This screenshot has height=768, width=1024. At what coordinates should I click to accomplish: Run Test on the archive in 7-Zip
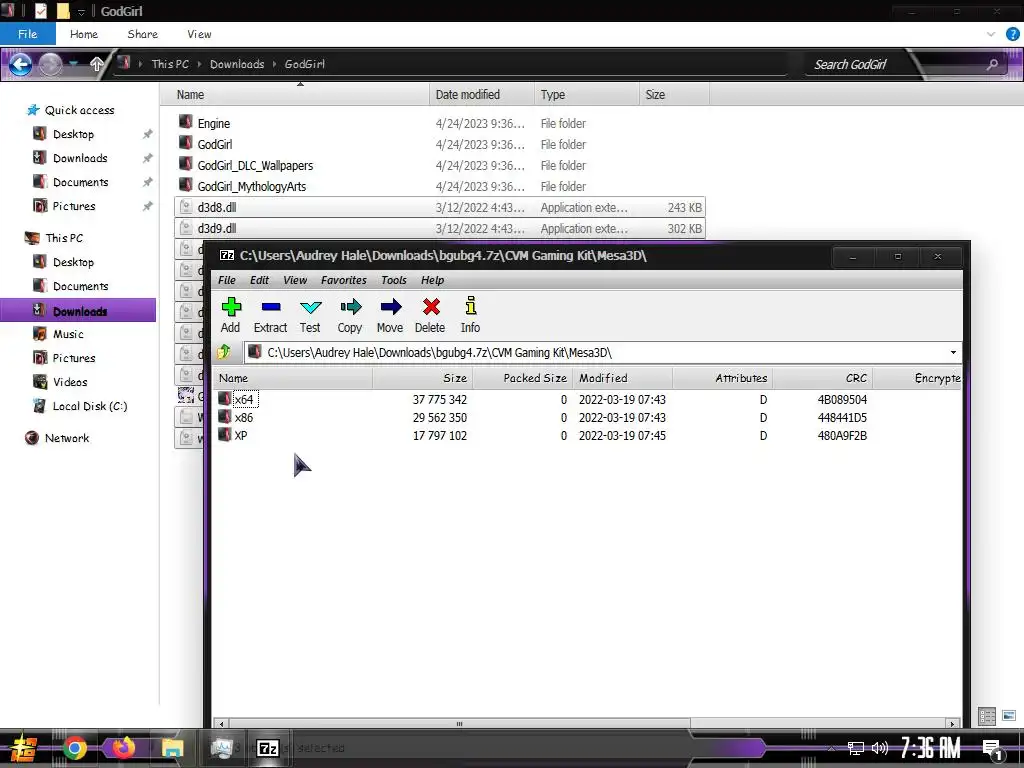click(x=310, y=315)
